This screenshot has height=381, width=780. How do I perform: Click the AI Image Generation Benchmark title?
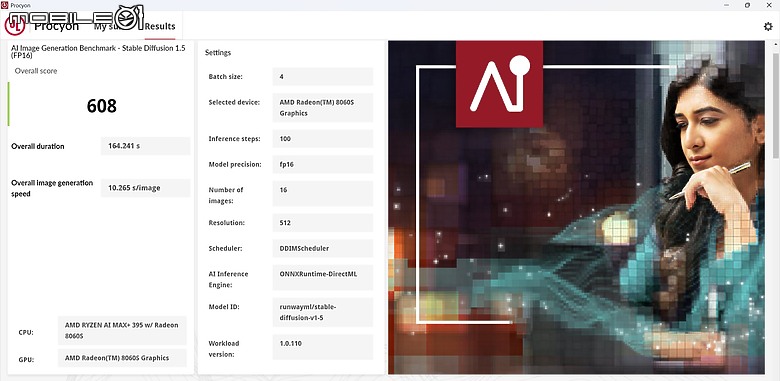pos(97,52)
